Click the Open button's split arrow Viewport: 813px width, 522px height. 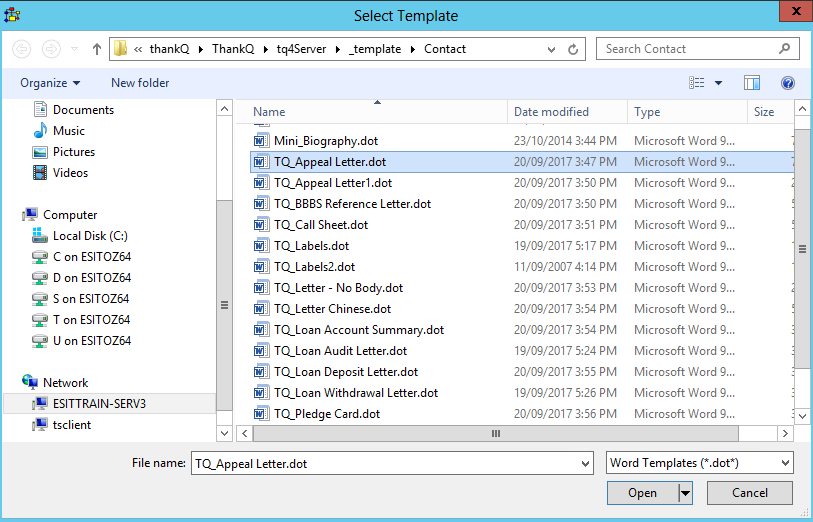pos(685,493)
